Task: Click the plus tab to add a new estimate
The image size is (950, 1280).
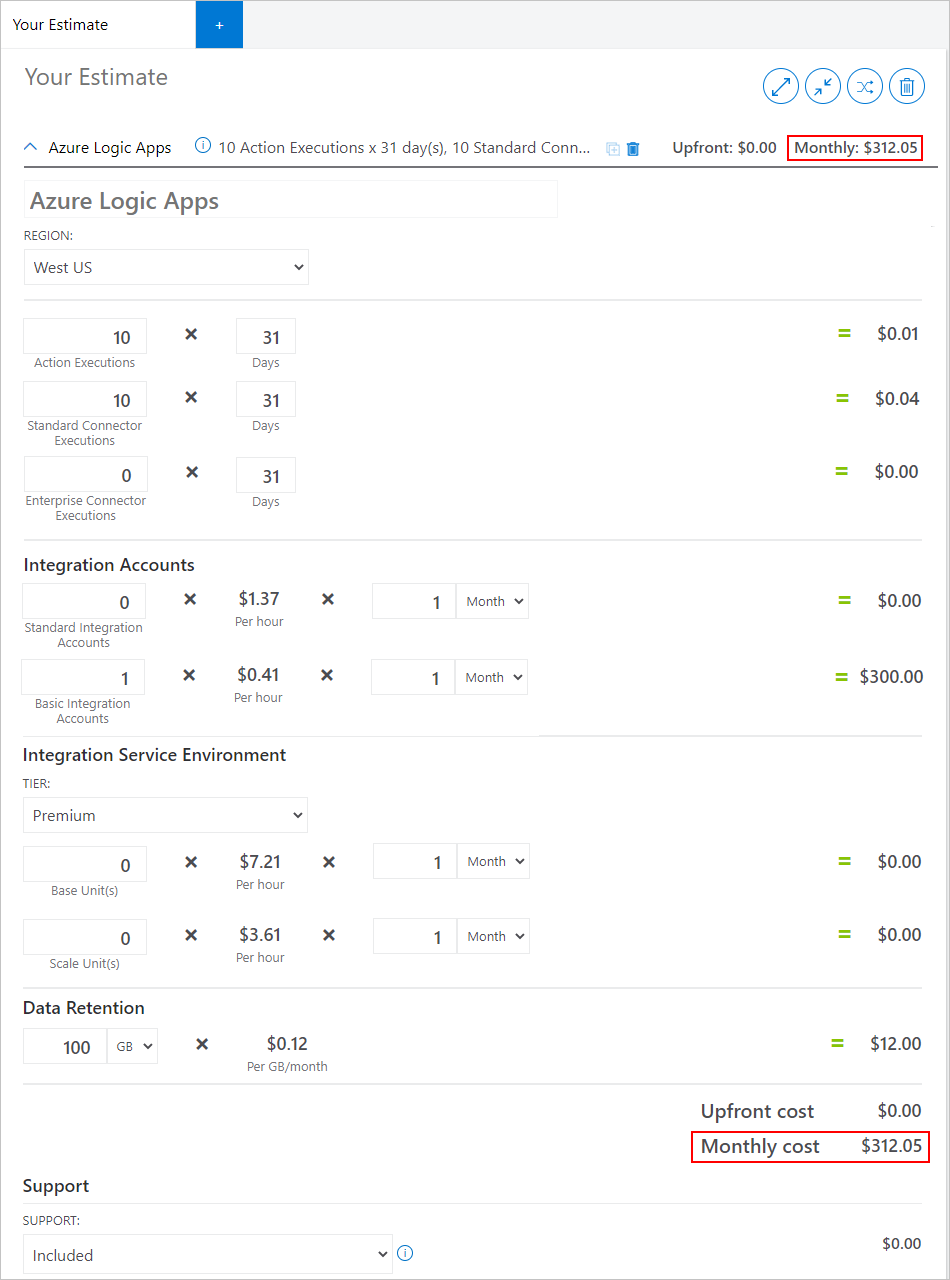Action: (x=219, y=24)
